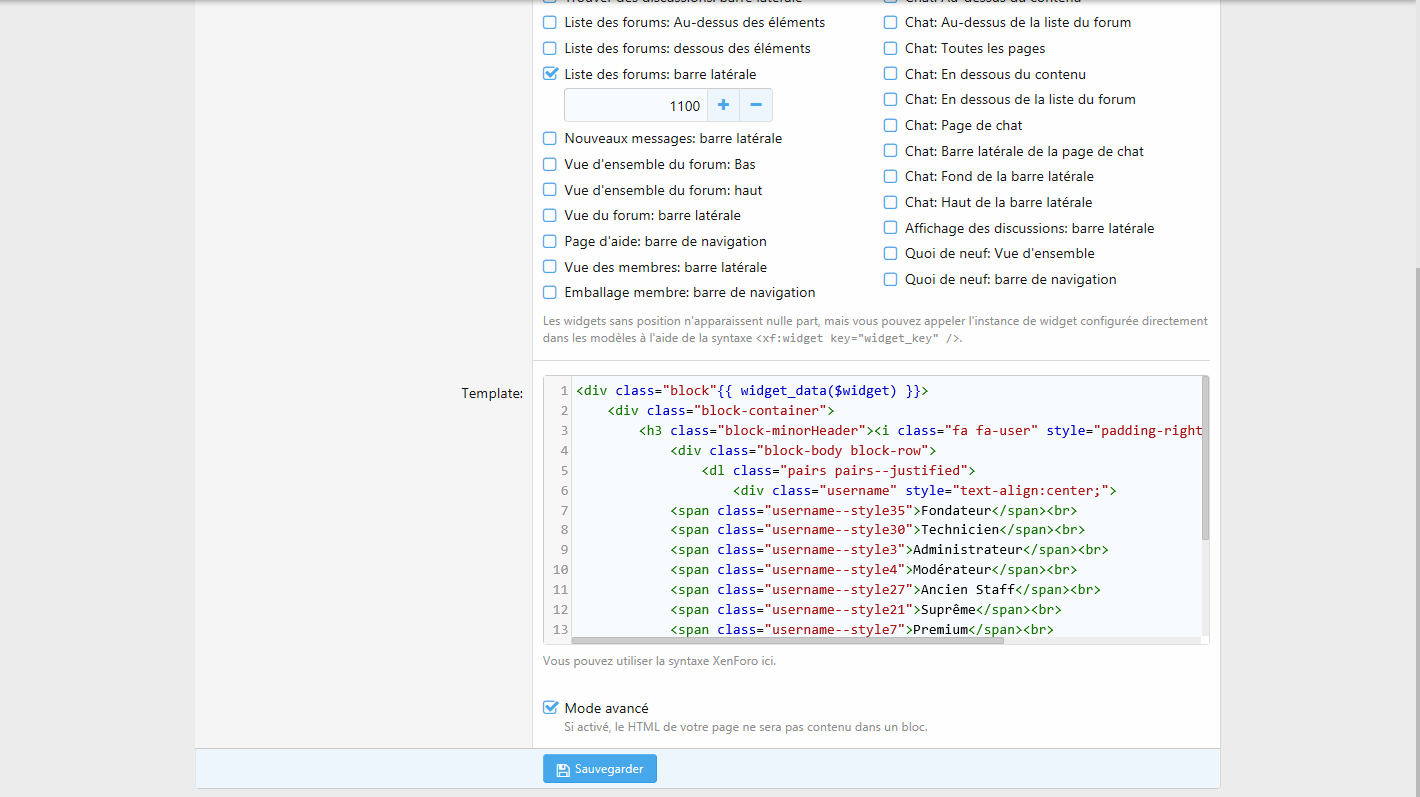Viewport: 1420px width, 797px height.
Task: Enable 'Quoi de neuf: Vue d'ensemble'
Action: pos(891,254)
